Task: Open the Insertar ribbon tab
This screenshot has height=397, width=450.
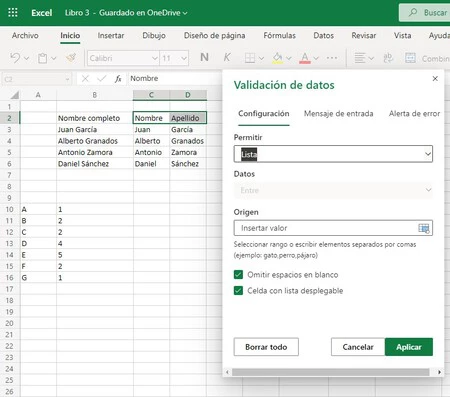Action: pyautogui.click(x=111, y=36)
